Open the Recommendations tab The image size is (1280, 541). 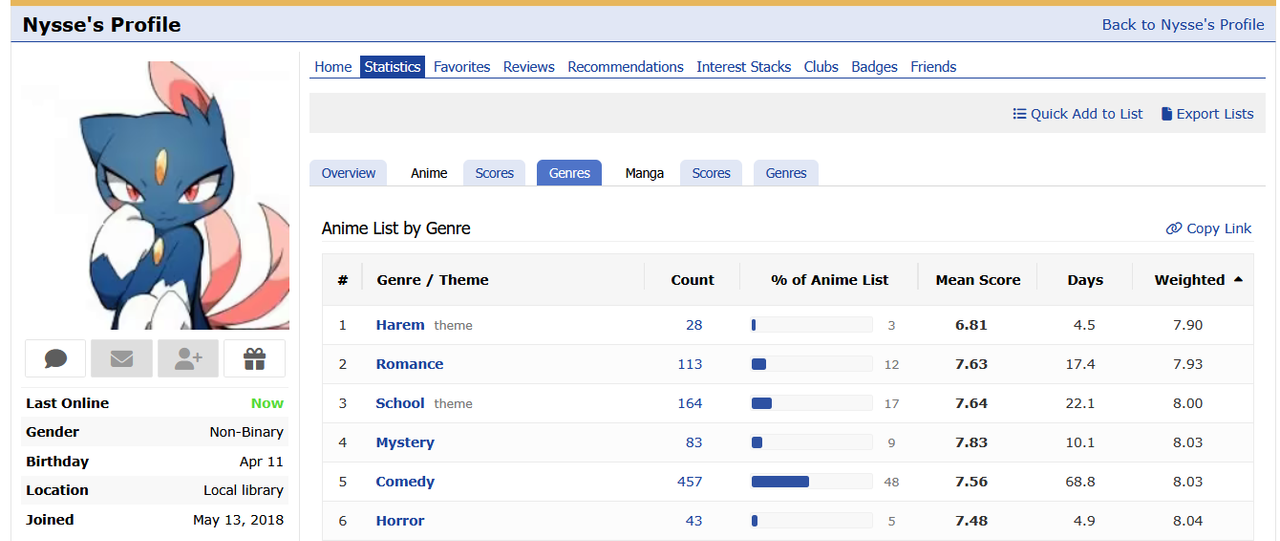626,67
